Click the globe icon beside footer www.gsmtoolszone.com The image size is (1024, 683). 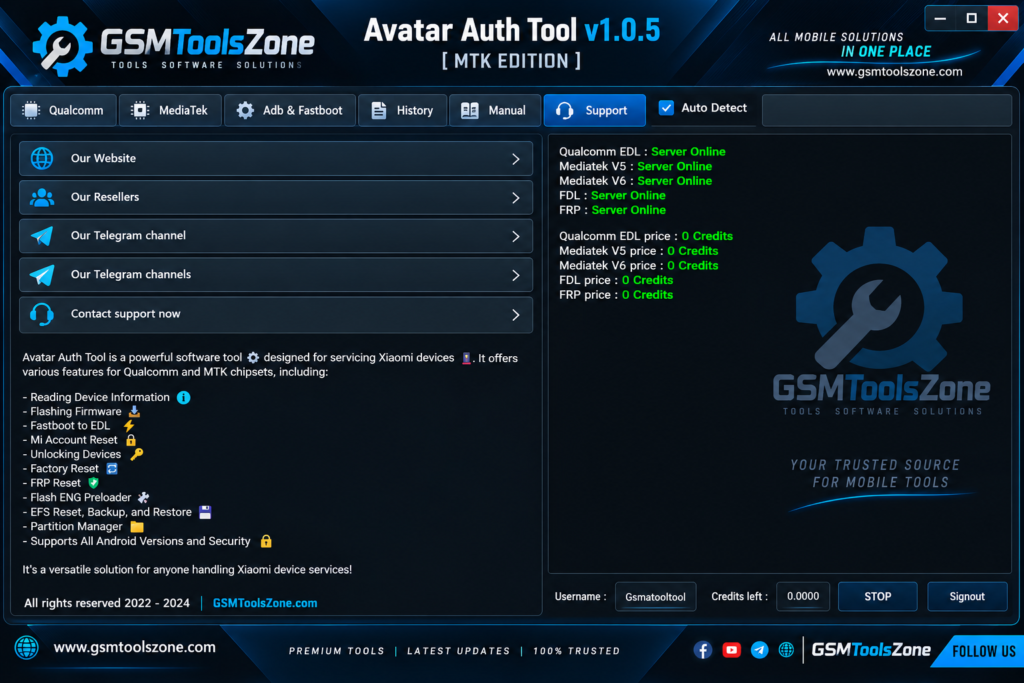(27, 647)
